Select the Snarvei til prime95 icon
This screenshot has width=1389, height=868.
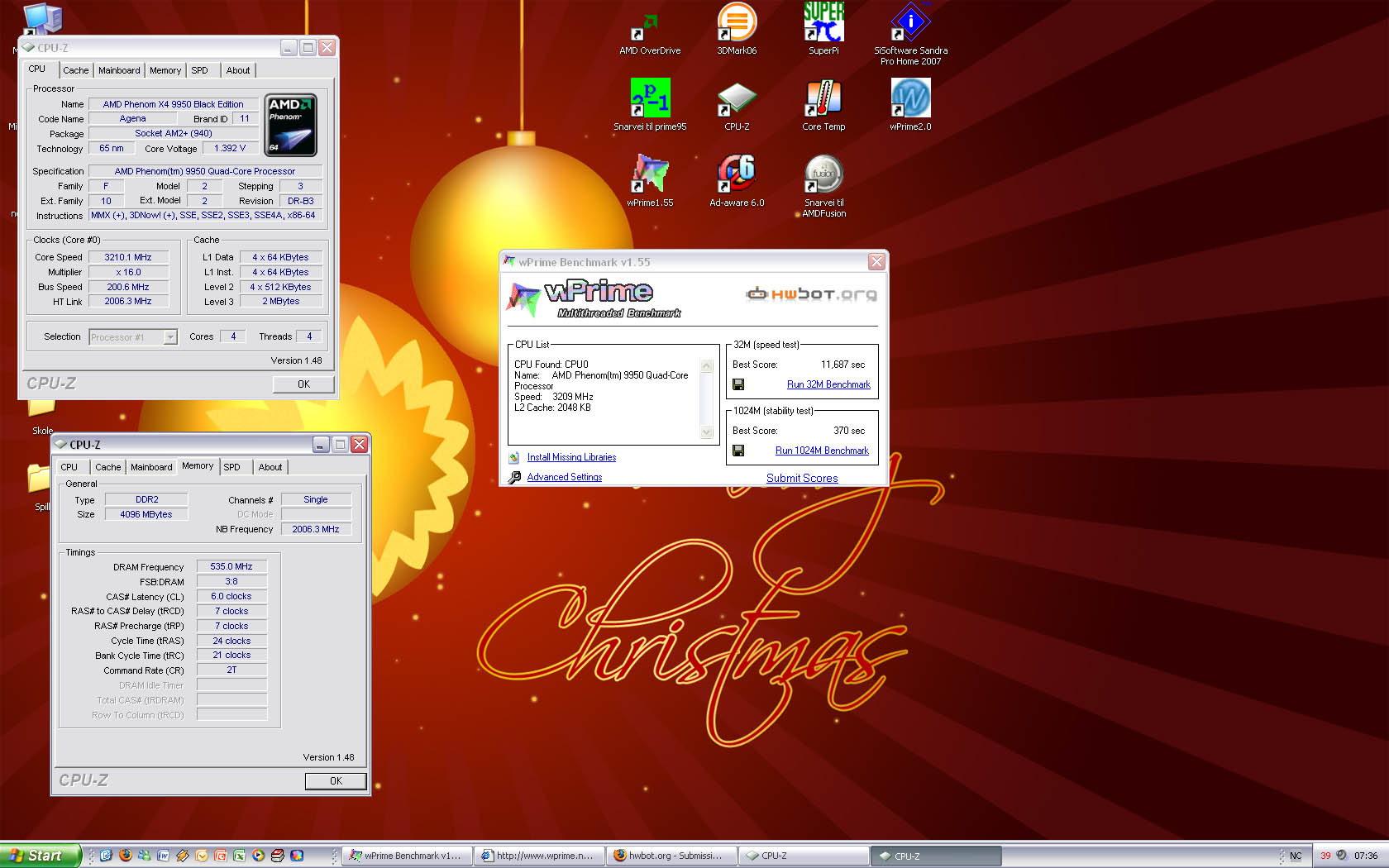pos(650,105)
